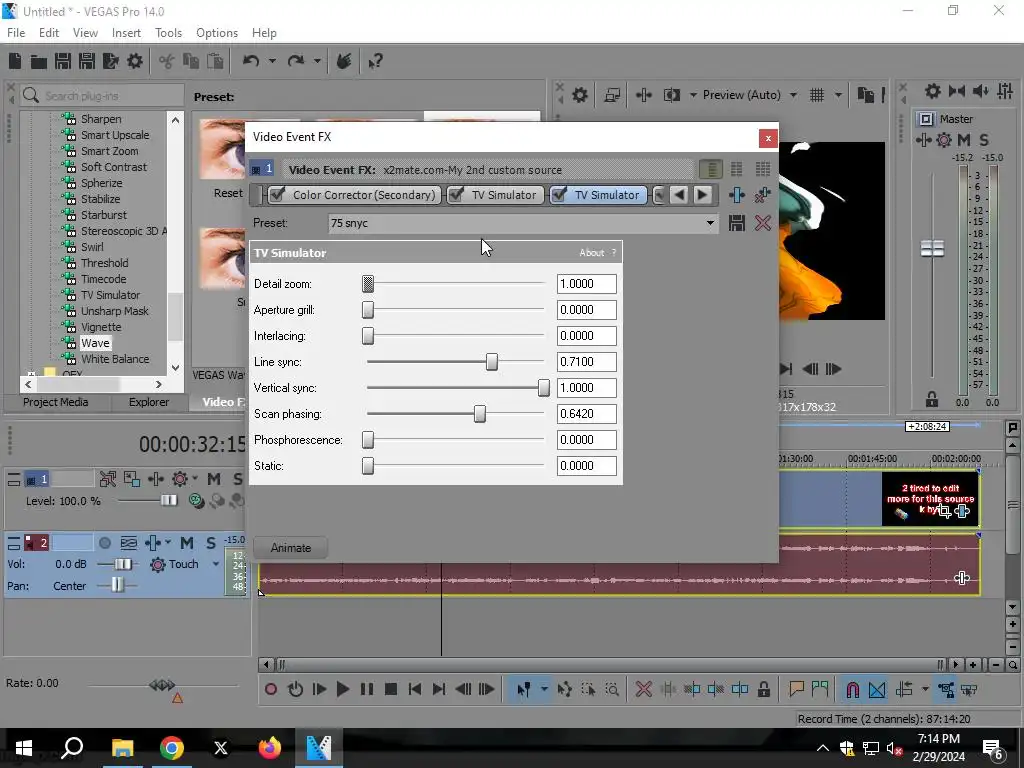Screen dimensions: 1024x768
Task: Click the Lock event padlock icon
Action: point(763,689)
